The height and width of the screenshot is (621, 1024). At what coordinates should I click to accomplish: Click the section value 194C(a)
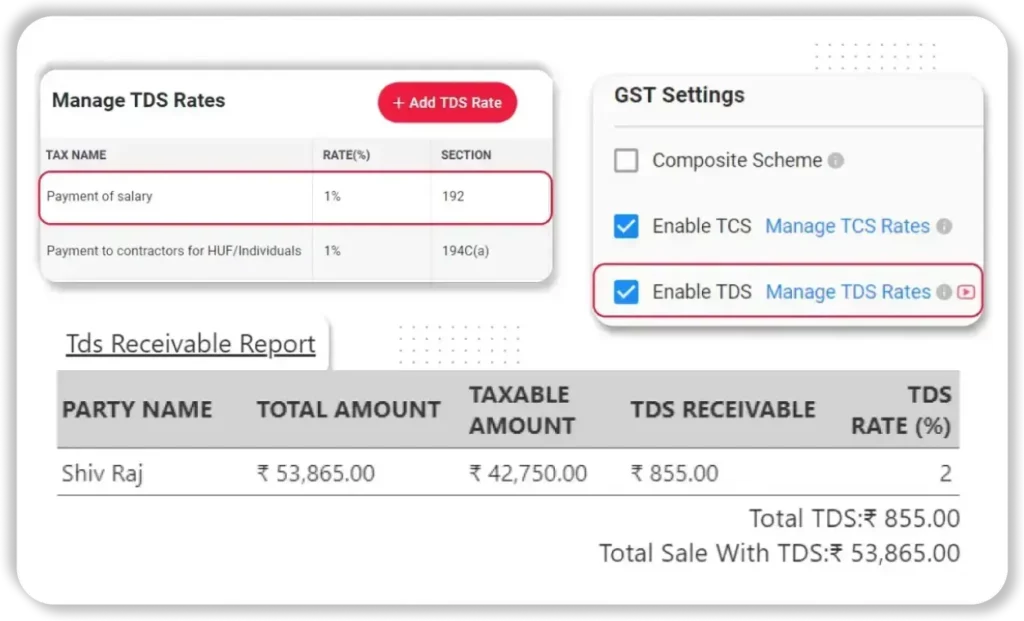pos(465,251)
